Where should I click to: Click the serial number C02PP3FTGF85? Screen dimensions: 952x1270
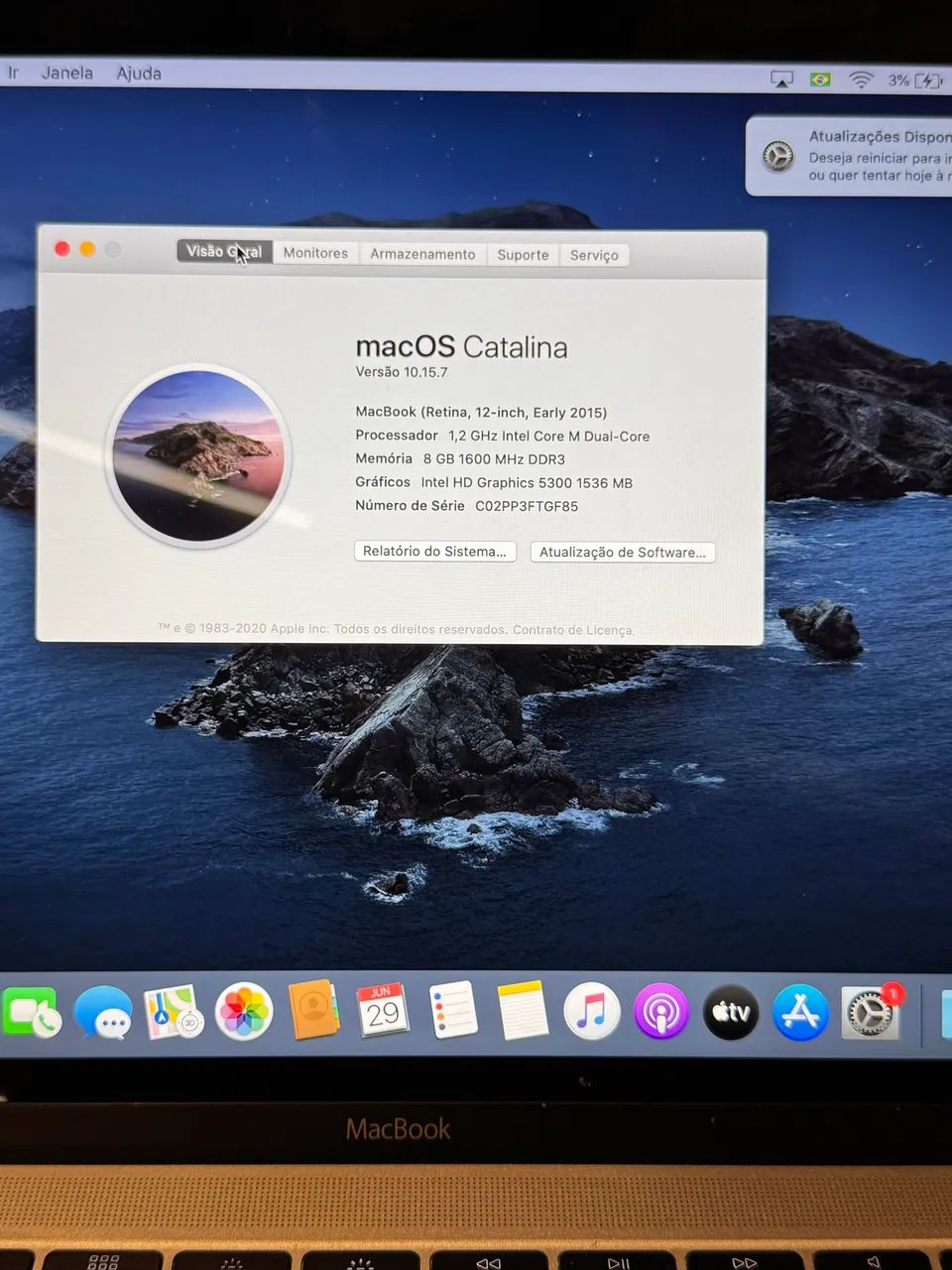[527, 506]
